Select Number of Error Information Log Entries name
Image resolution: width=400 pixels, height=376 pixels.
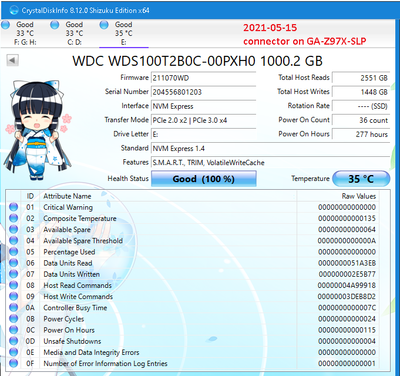pos(105,364)
